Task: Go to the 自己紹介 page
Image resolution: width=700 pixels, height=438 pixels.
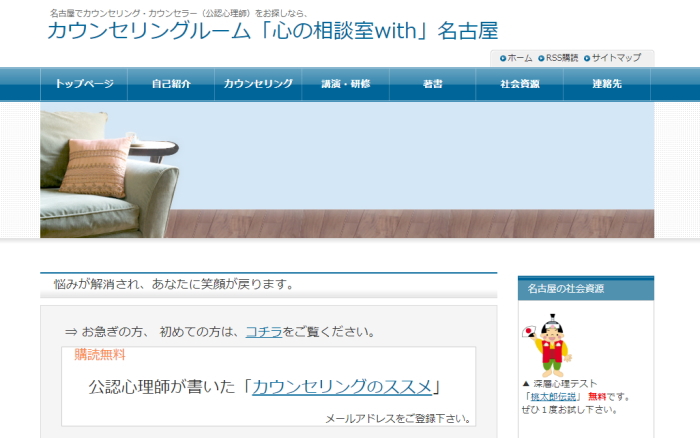Action: point(171,84)
